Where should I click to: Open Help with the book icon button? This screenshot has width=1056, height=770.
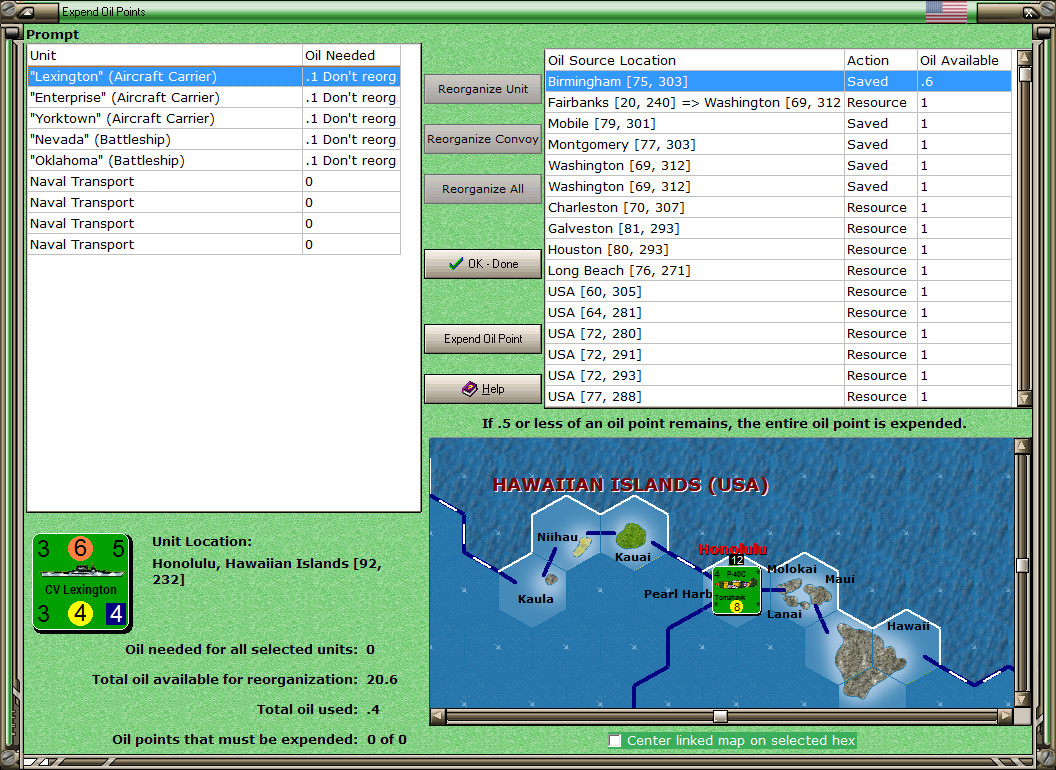point(483,389)
